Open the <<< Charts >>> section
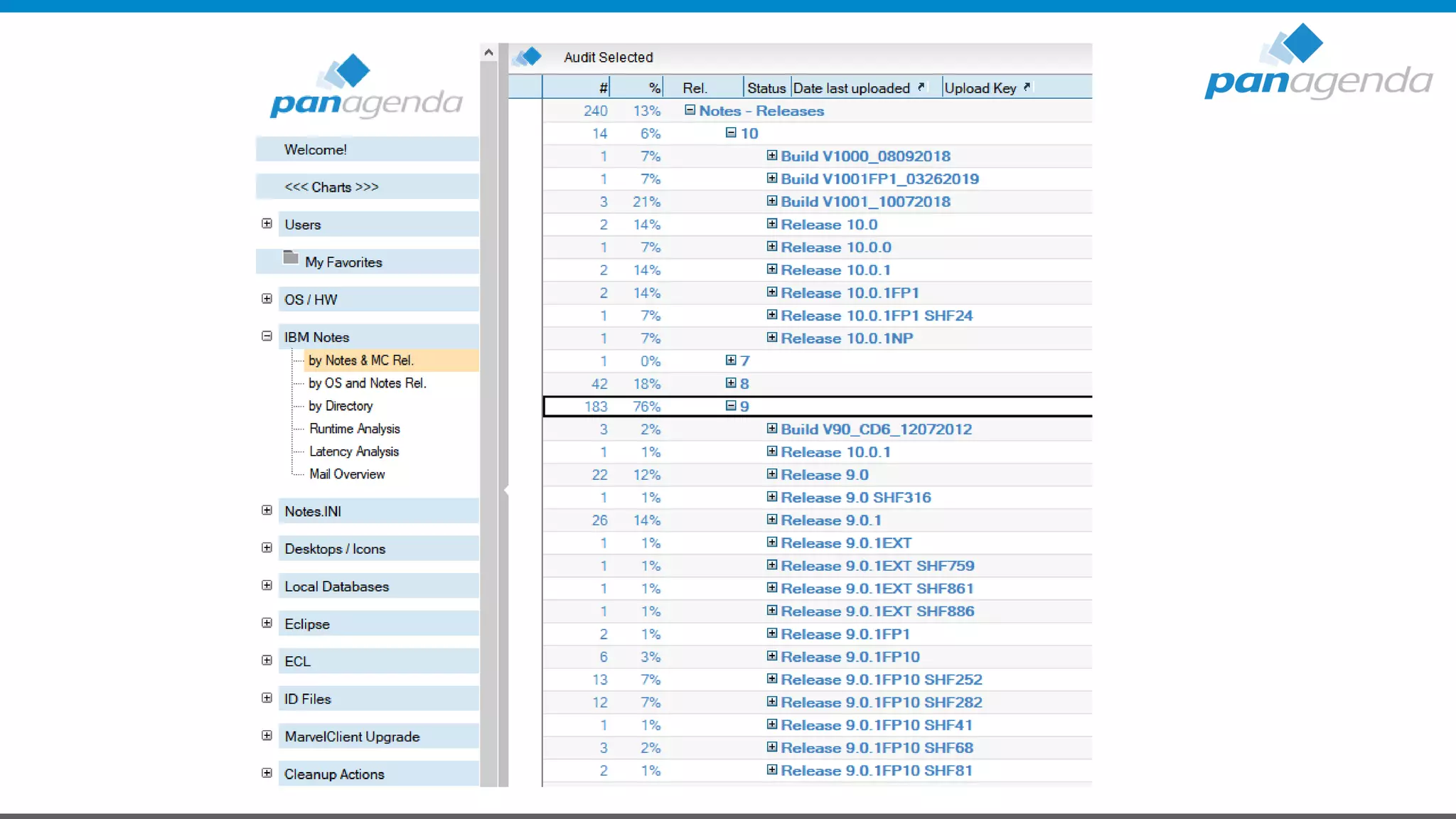This screenshot has height=819, width=1456. pos(331,187)
